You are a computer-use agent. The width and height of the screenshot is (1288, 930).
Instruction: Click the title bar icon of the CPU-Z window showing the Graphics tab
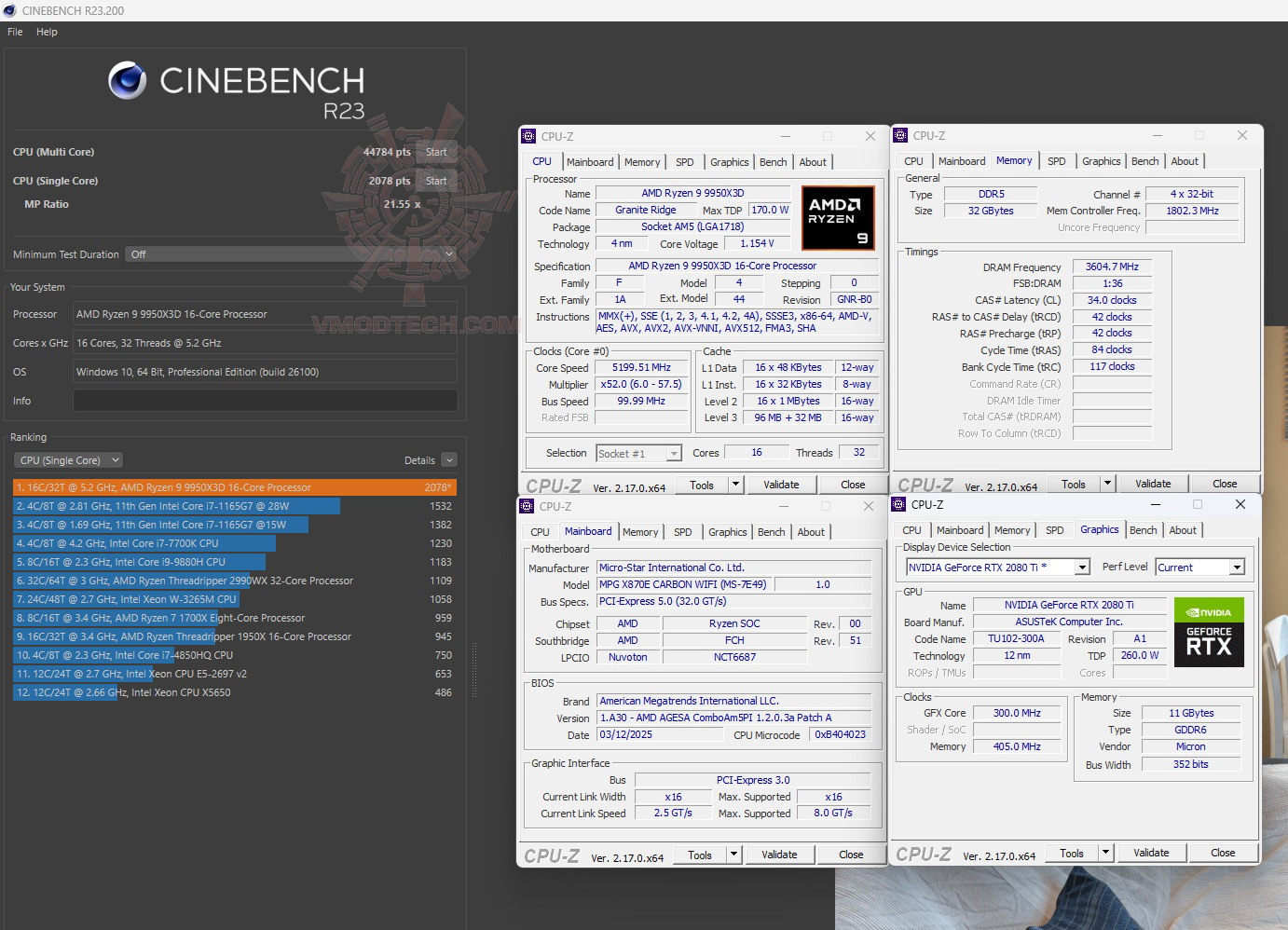pos(898,504)
